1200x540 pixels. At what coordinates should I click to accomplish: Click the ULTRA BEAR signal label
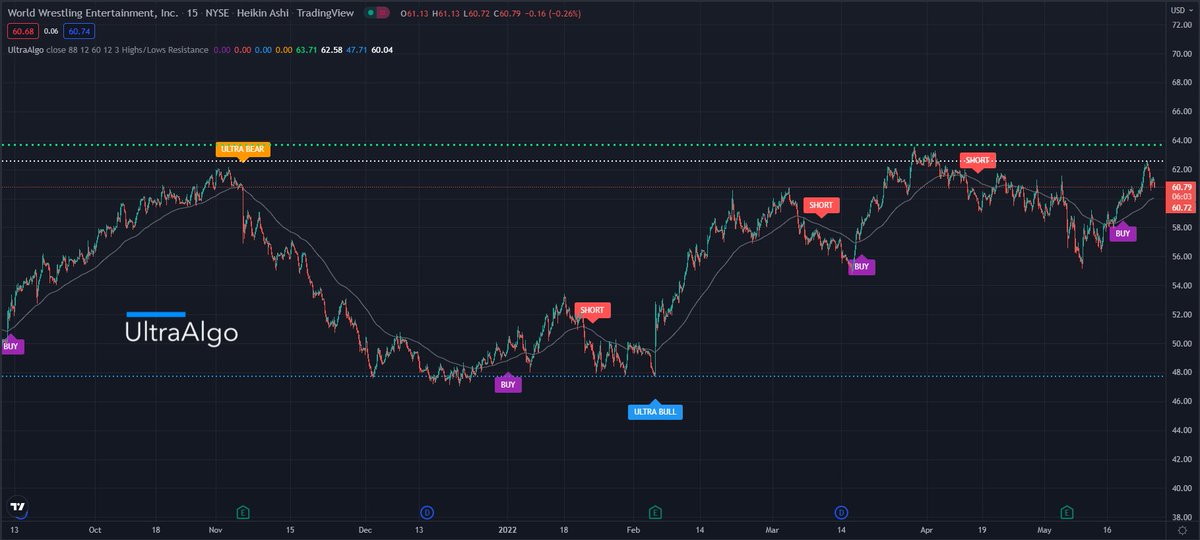click(x=243, y=150)
